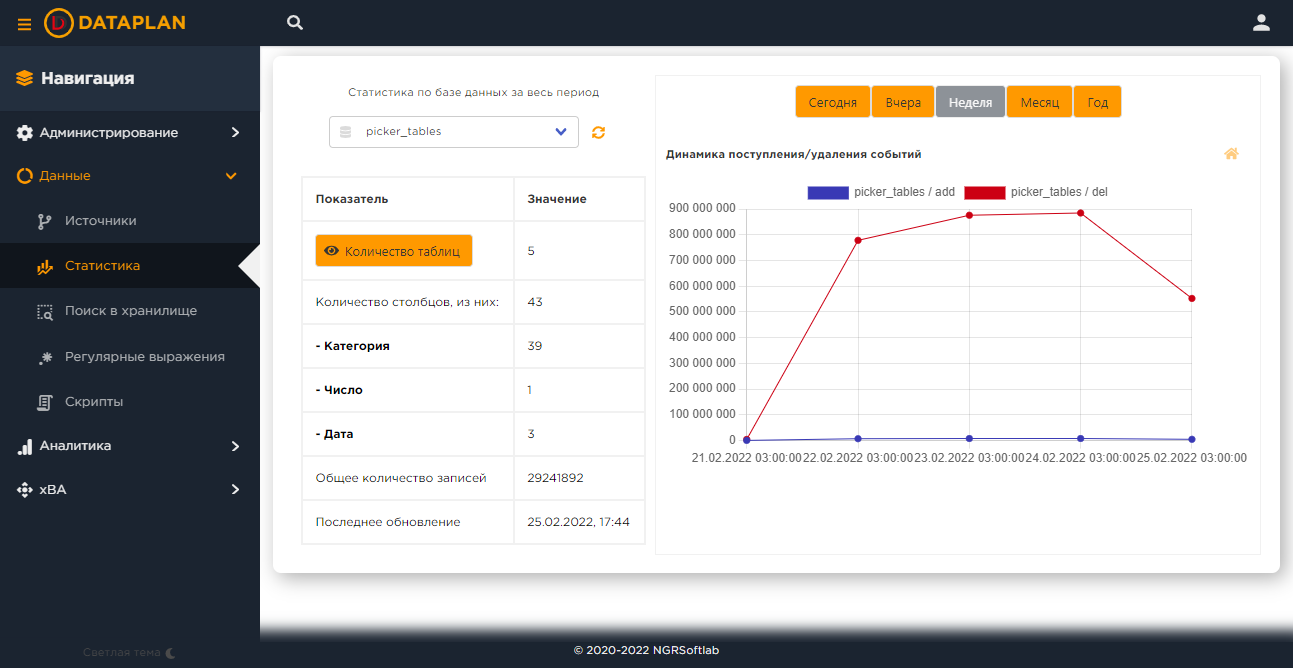Click Количество таблиц button

394,251
